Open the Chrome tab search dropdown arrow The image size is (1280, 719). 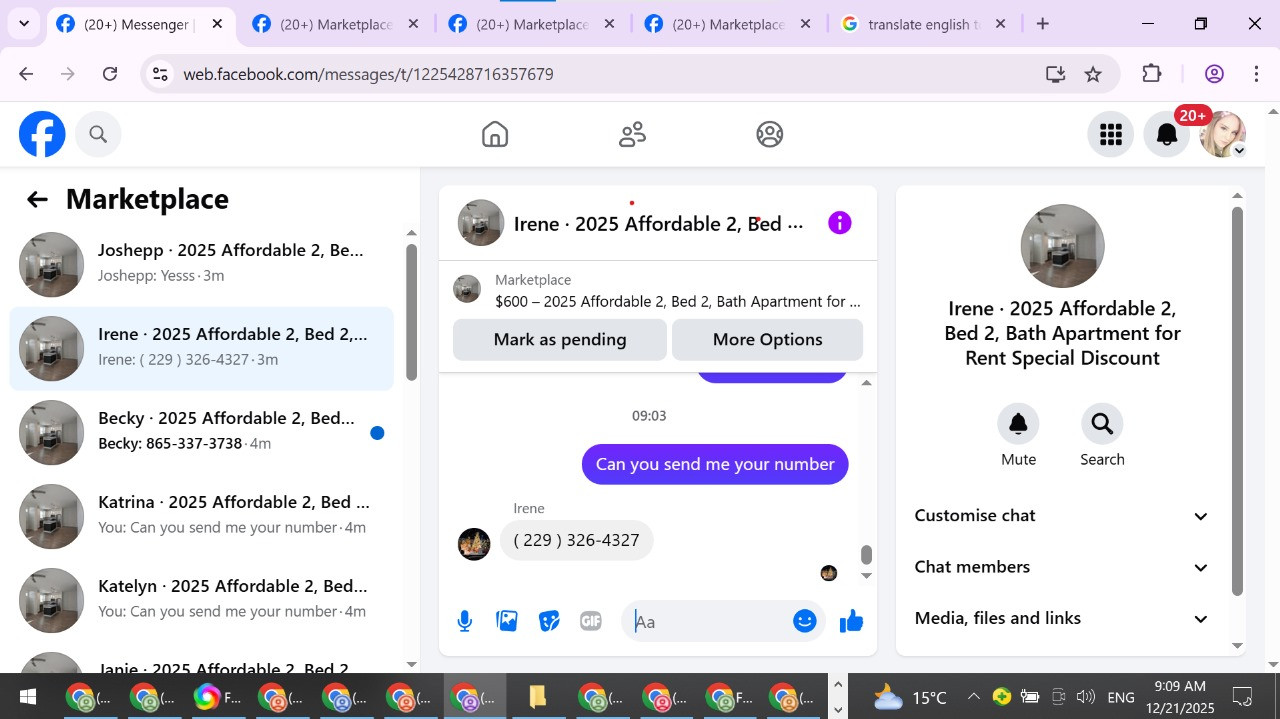pyautogui.click(x=23, y=24)
